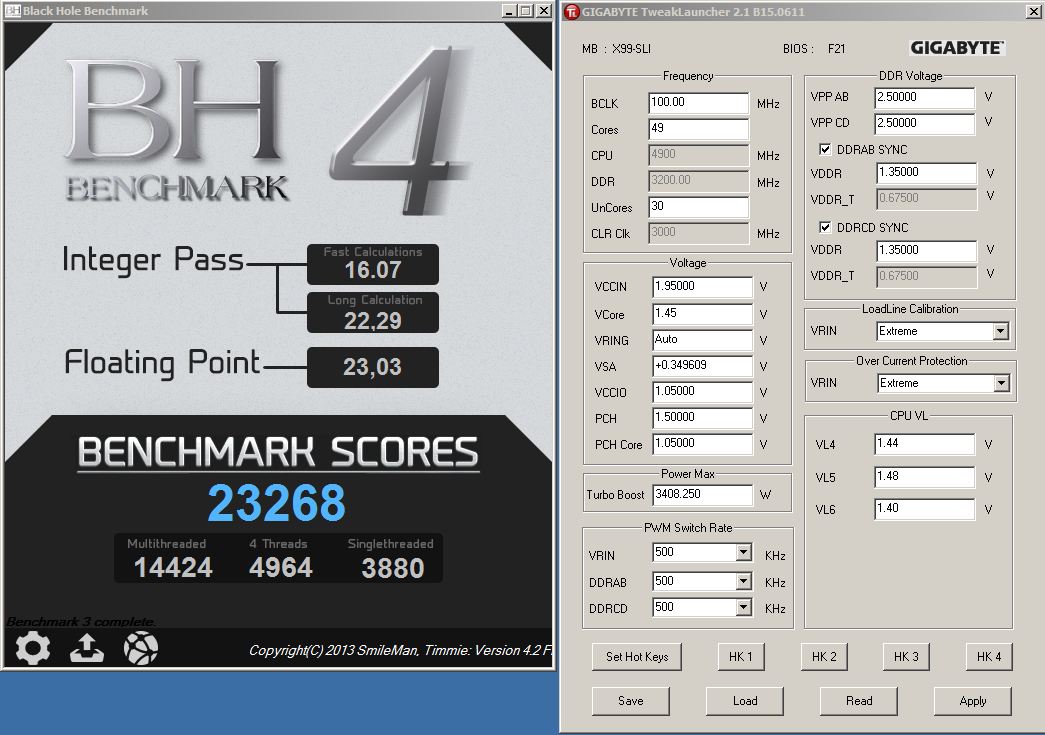
Task: Click the VRING voltage field
Action: [x=702, y=340]
